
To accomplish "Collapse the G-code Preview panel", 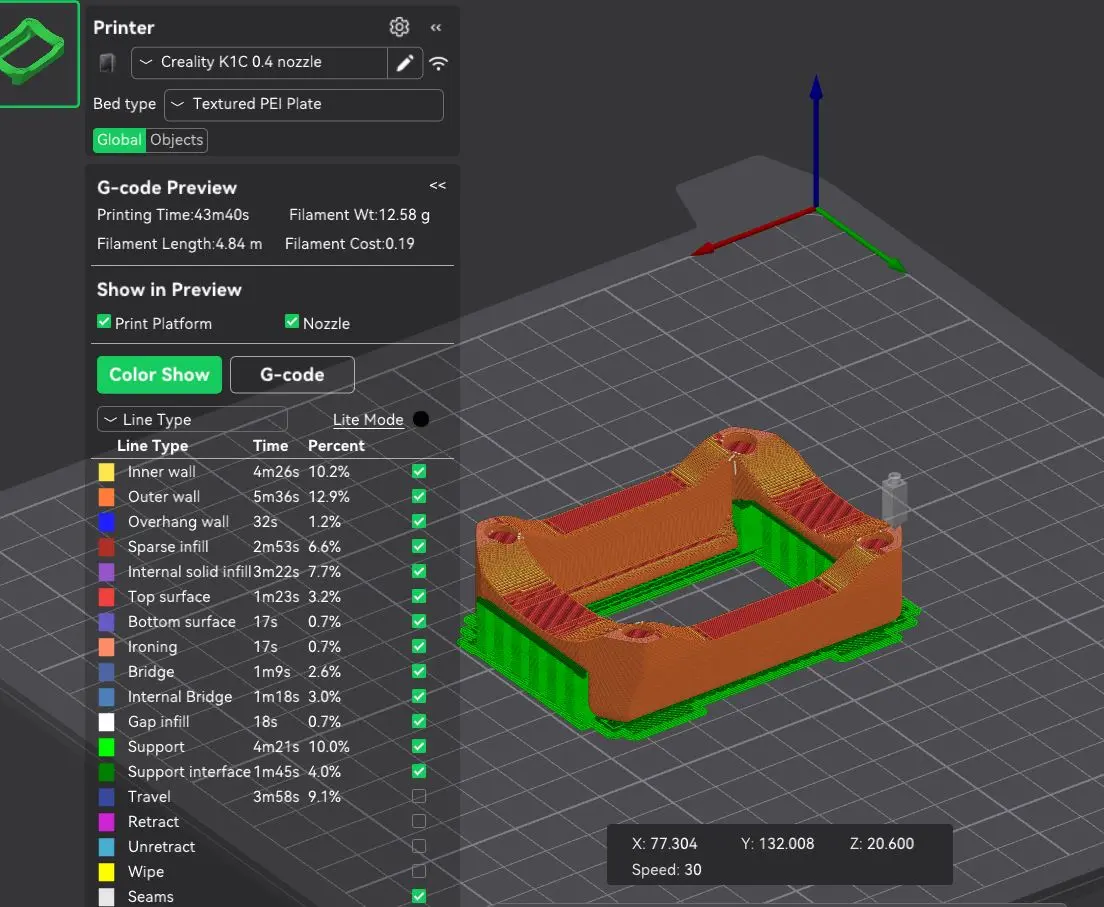I will 437,185.
